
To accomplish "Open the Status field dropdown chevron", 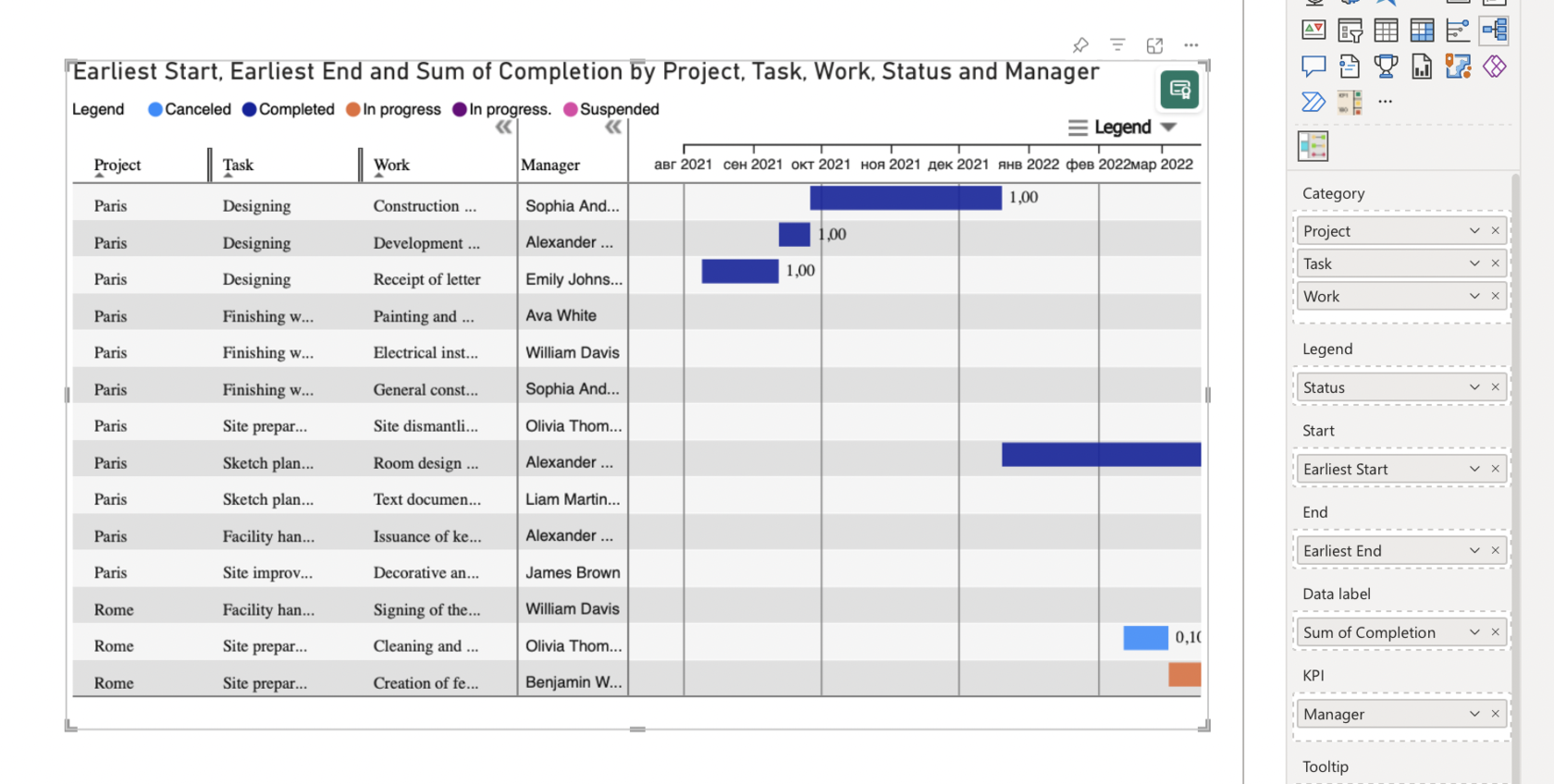I will coord(1474,387).
